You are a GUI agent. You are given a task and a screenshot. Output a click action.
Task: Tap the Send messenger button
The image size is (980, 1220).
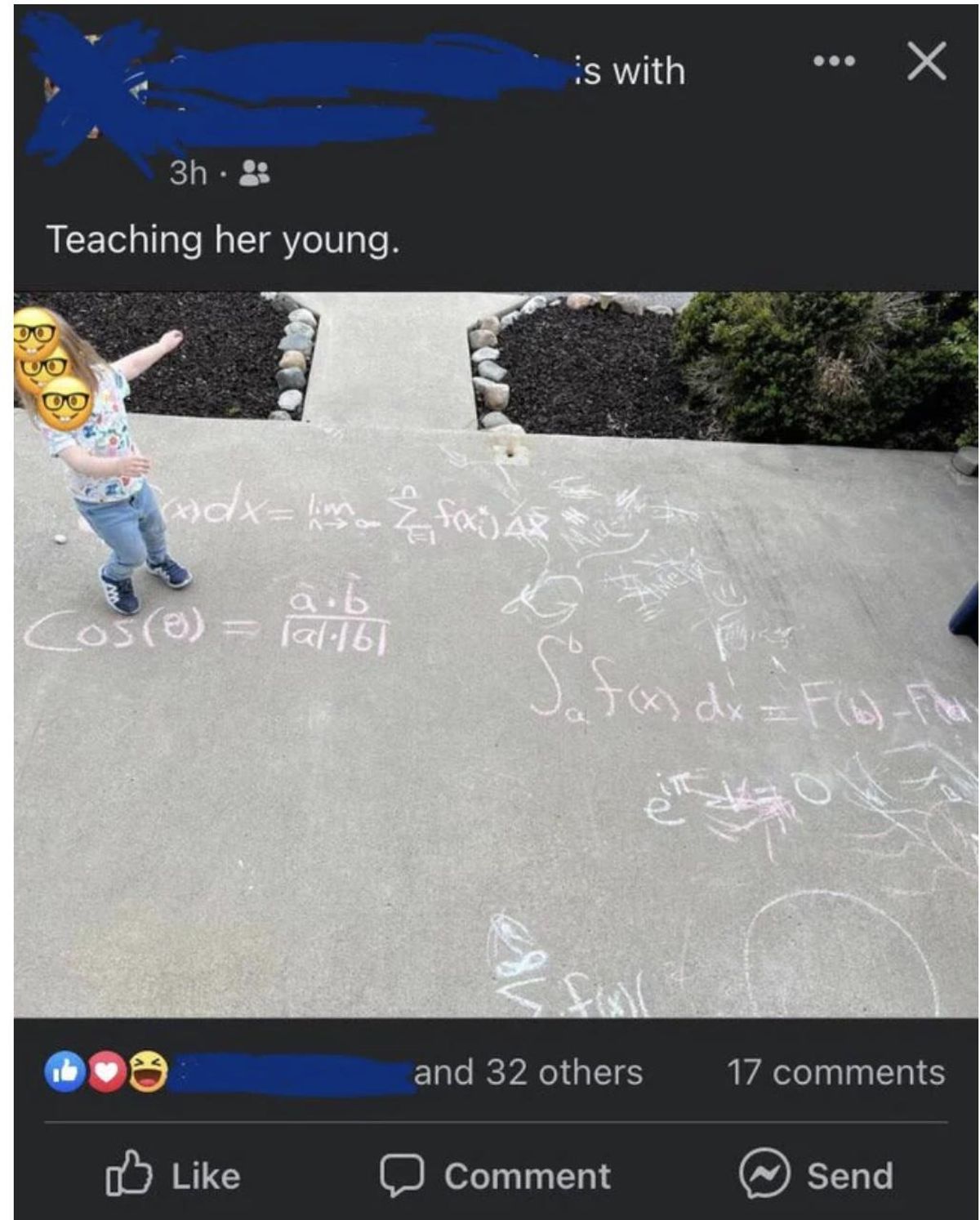[x=817, y=1175]
